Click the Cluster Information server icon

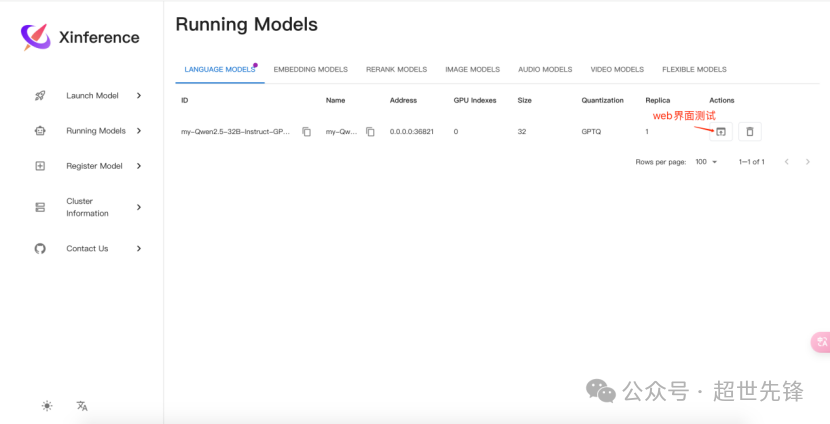(x=40, y=207)
